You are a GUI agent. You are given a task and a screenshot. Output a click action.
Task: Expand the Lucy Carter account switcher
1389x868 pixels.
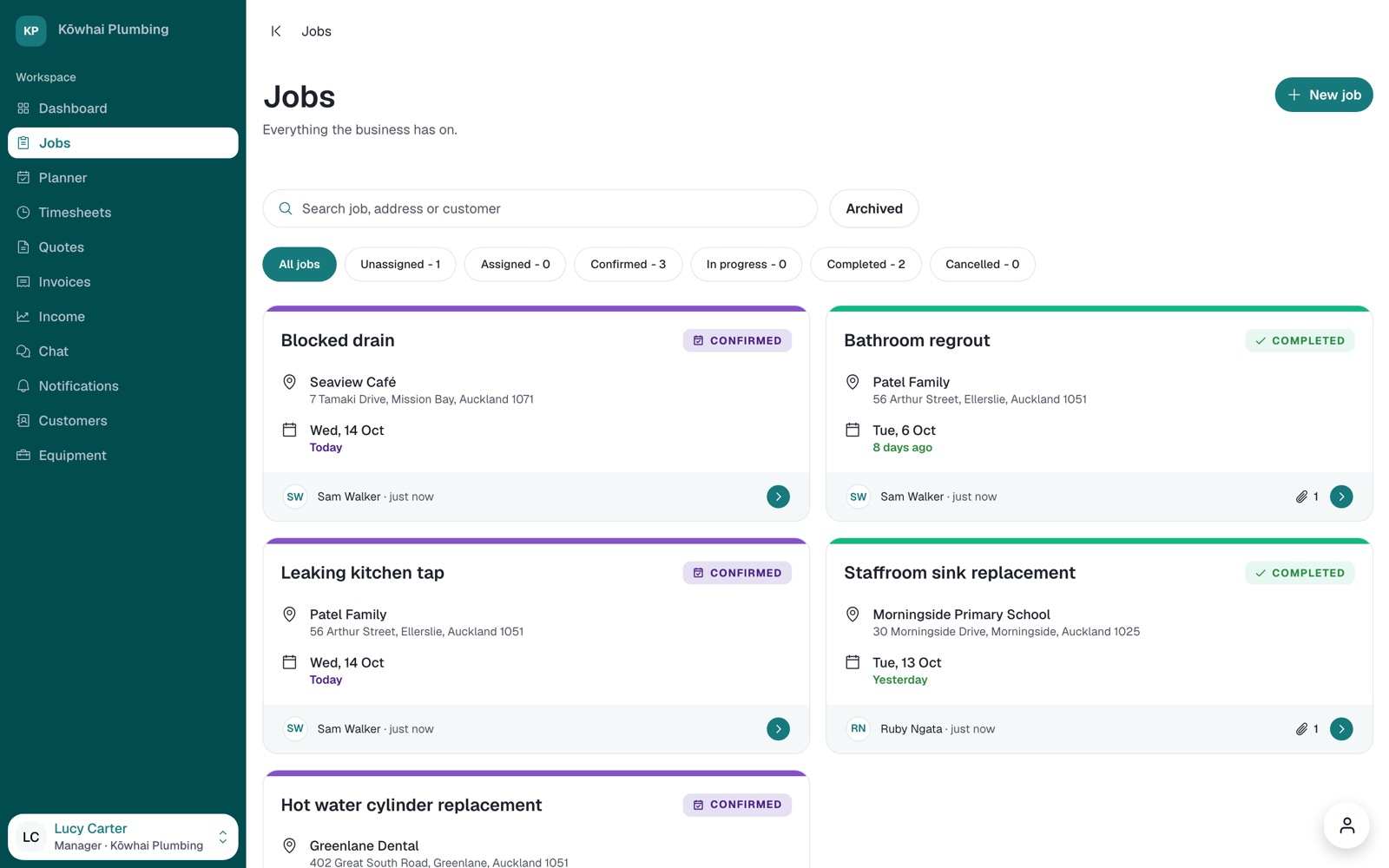click(122, 837)
